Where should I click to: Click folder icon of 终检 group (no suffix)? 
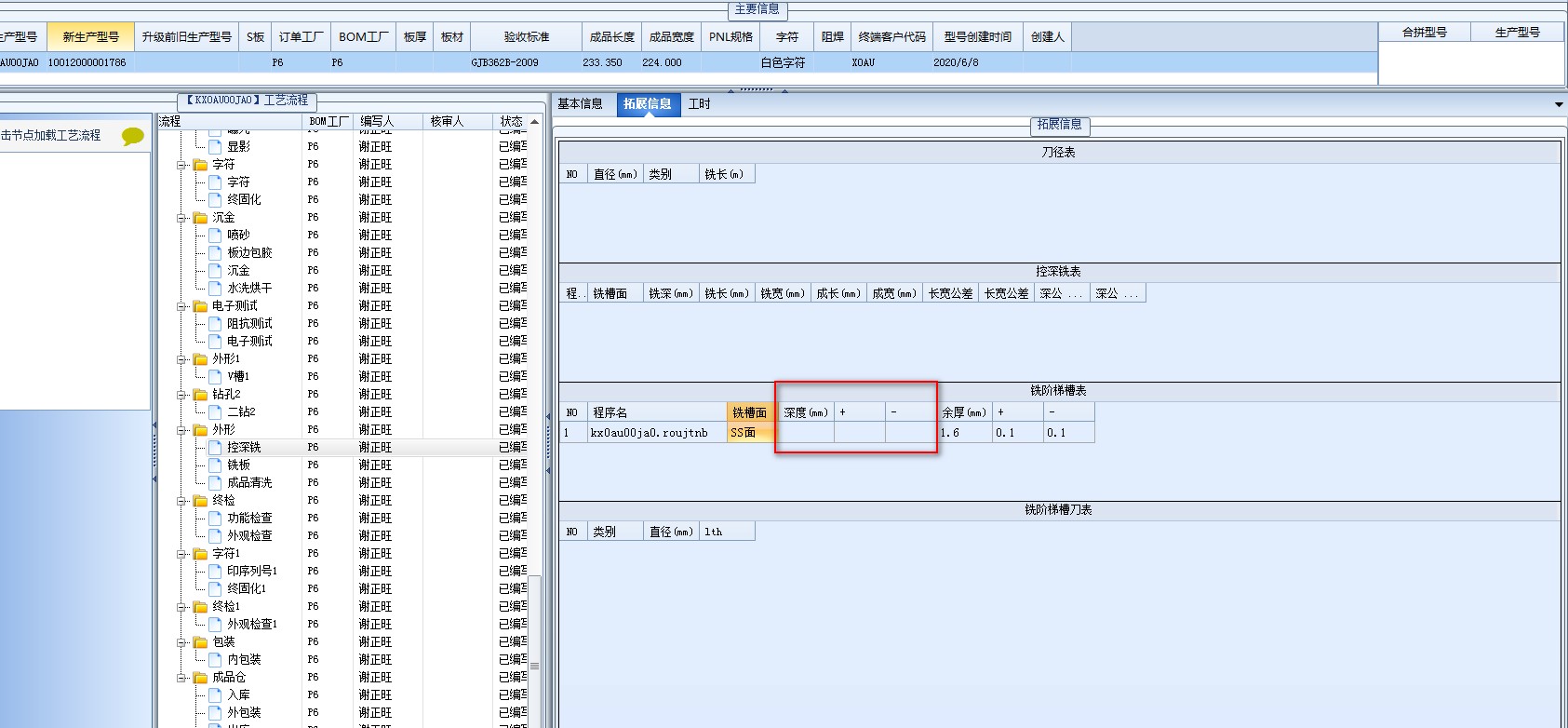tap(200, 500)
